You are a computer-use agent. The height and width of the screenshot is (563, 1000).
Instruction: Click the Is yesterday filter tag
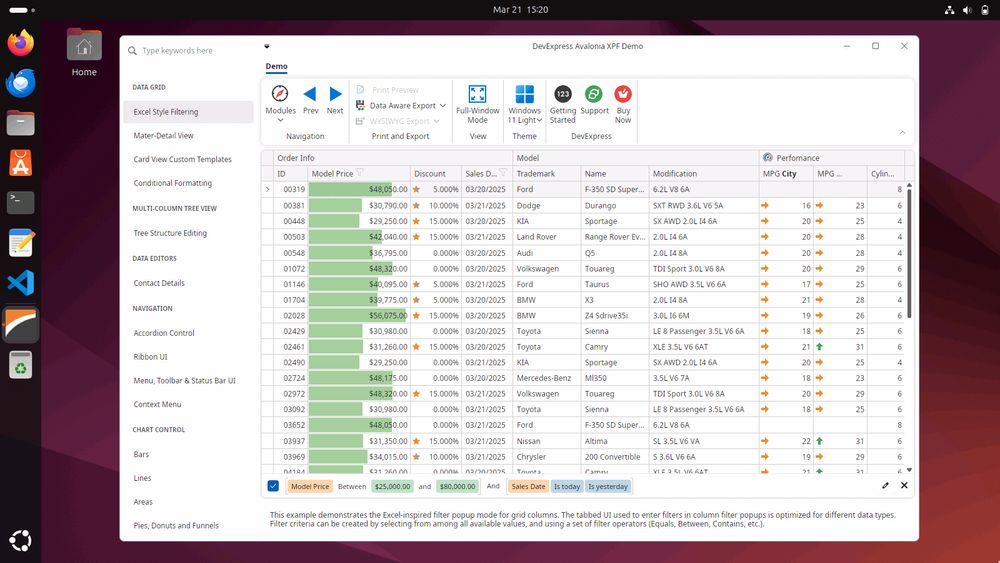pos(608,486)
